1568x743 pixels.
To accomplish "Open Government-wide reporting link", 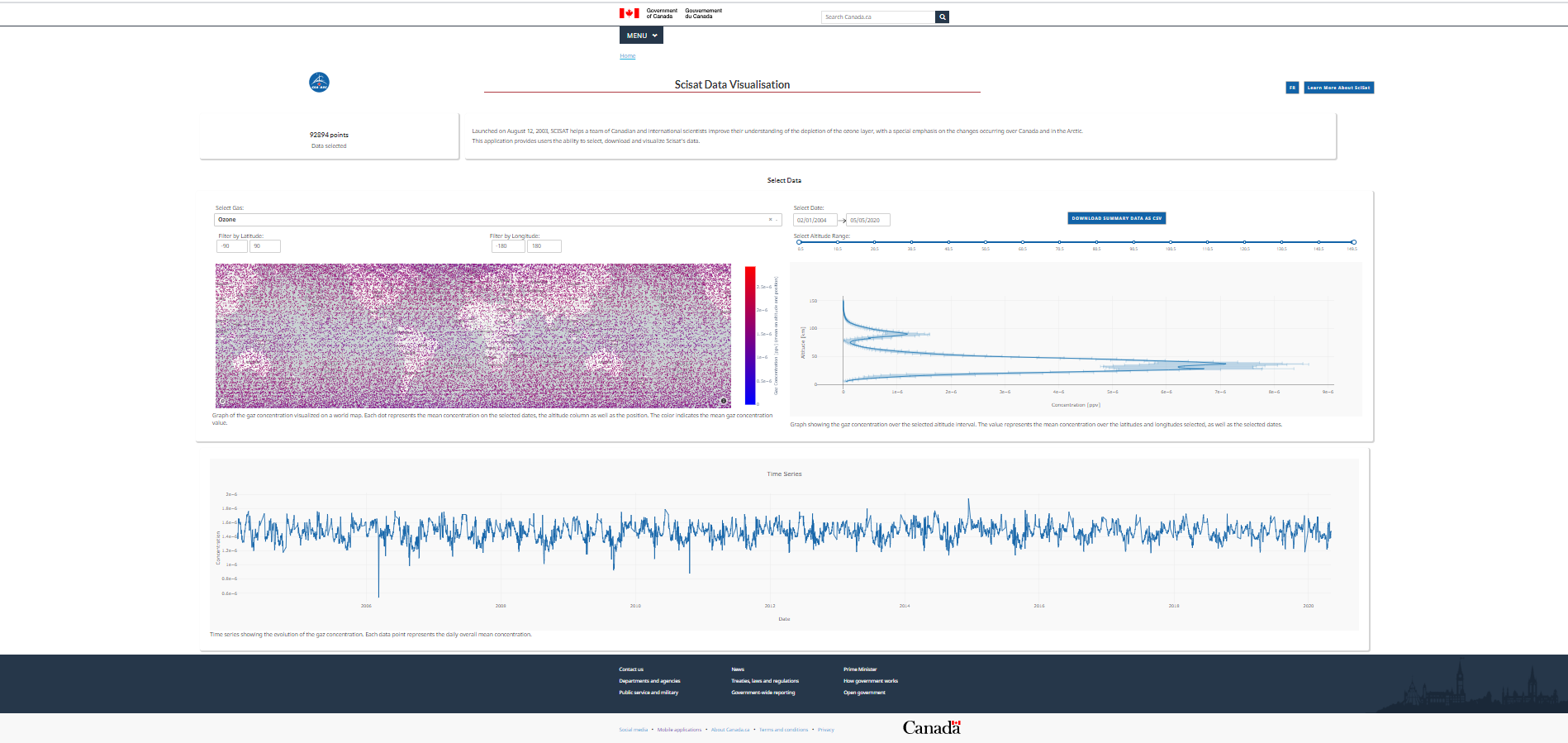I will point(763,693).
